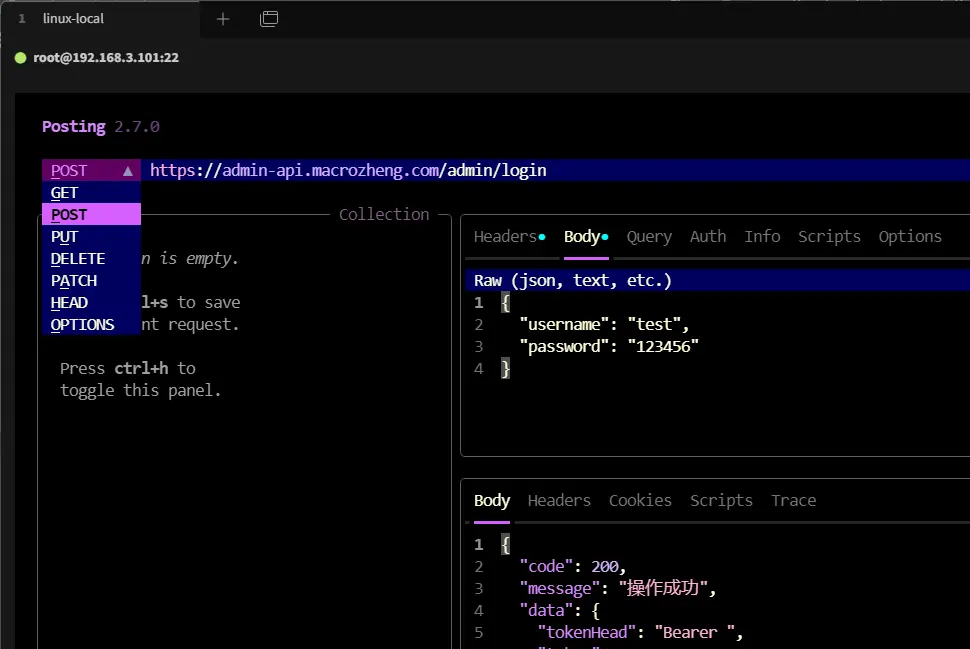Open the Auth tab
Viewport: 970px width, 649px height.
(708, 237)
